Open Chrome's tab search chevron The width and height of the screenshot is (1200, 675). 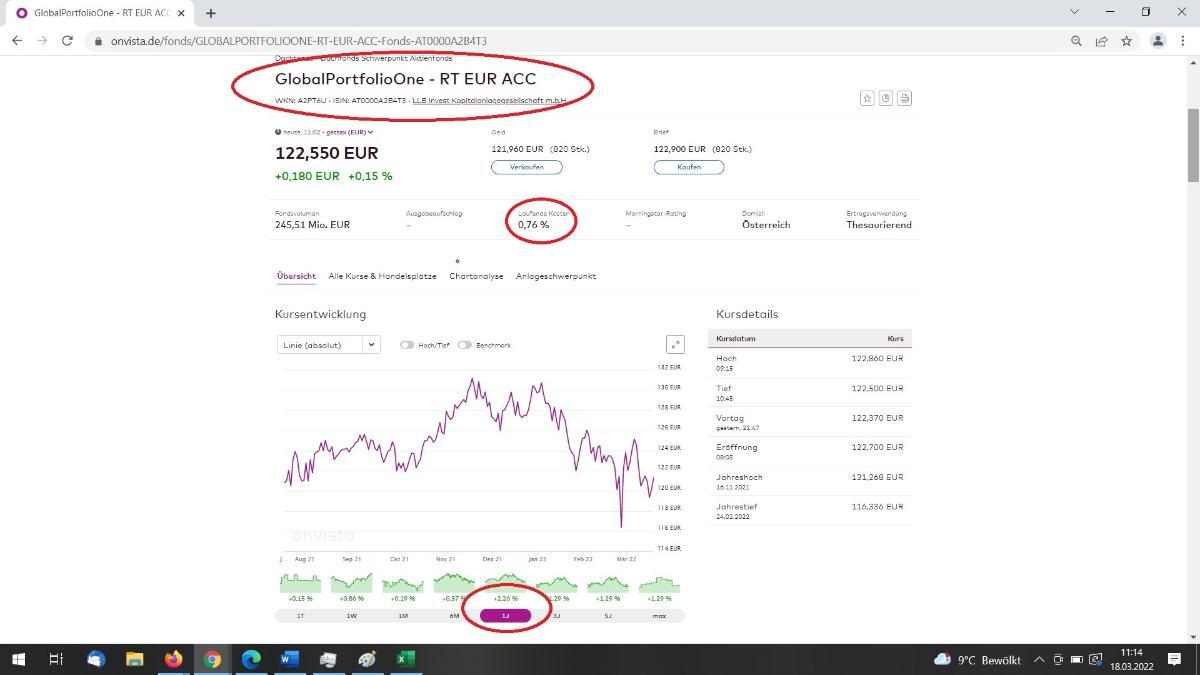[x=1075, y=12]
